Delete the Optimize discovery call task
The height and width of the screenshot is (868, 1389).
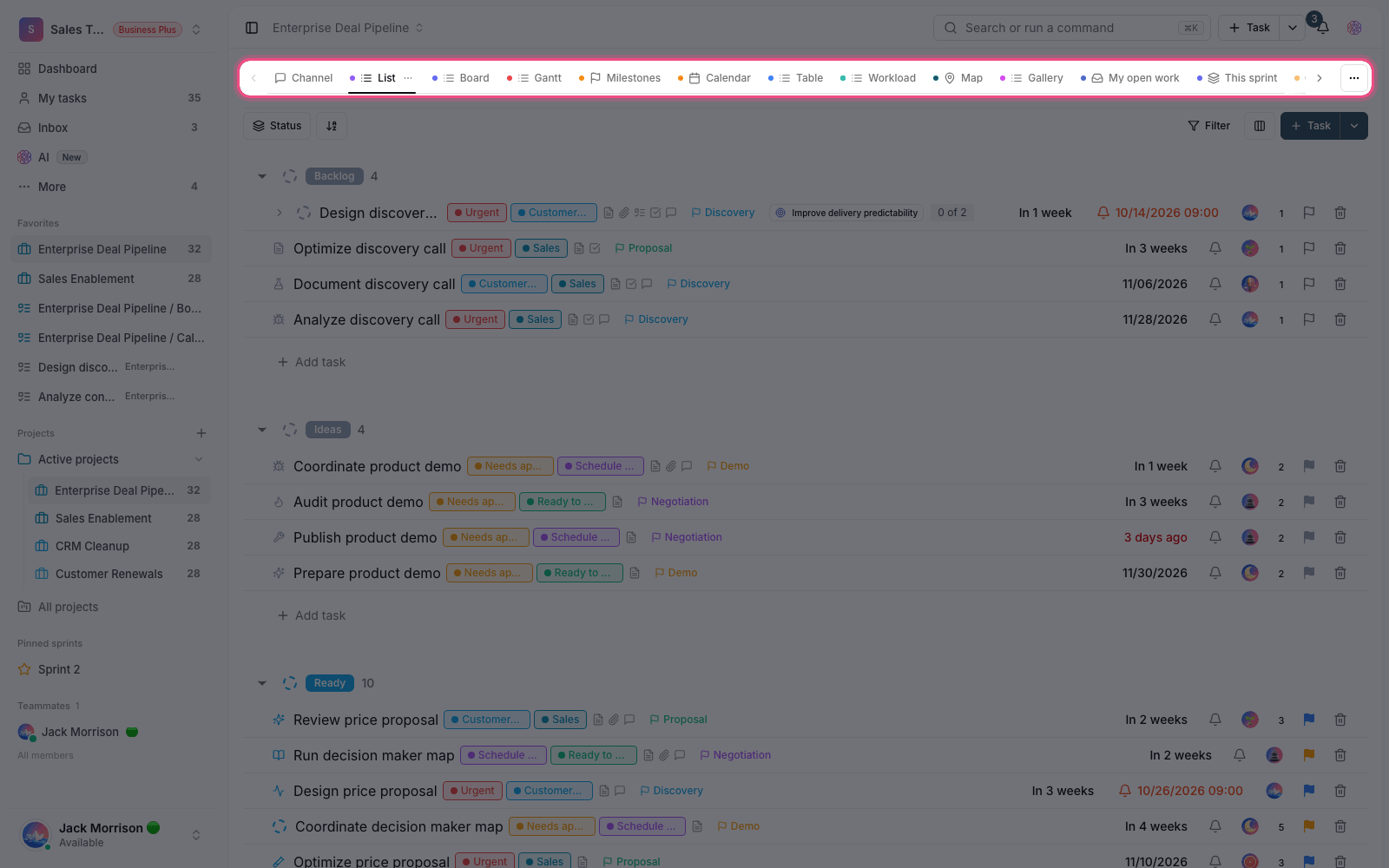tap(1340, 248)
